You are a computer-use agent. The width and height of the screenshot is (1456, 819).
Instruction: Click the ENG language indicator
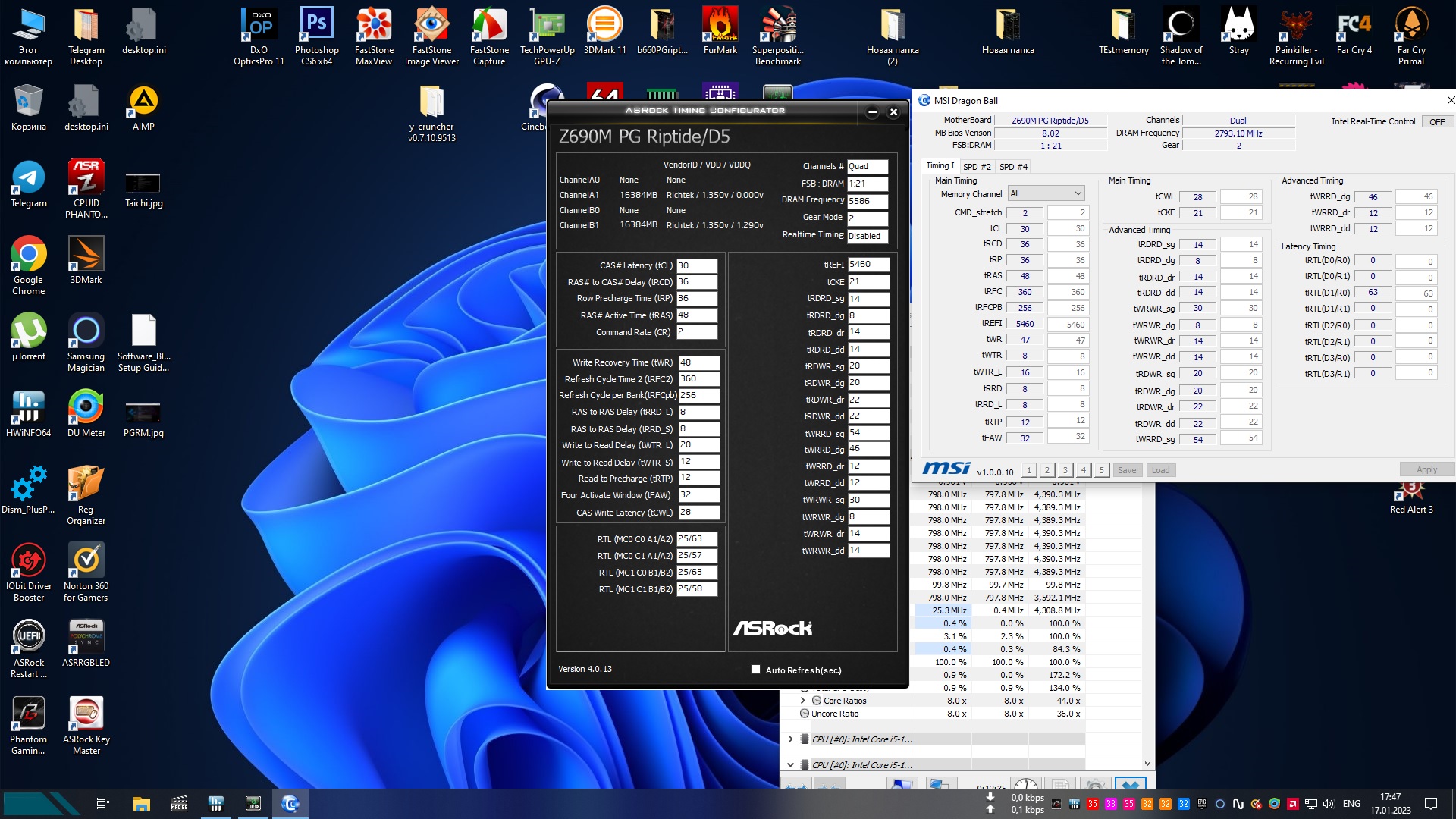1351,804
